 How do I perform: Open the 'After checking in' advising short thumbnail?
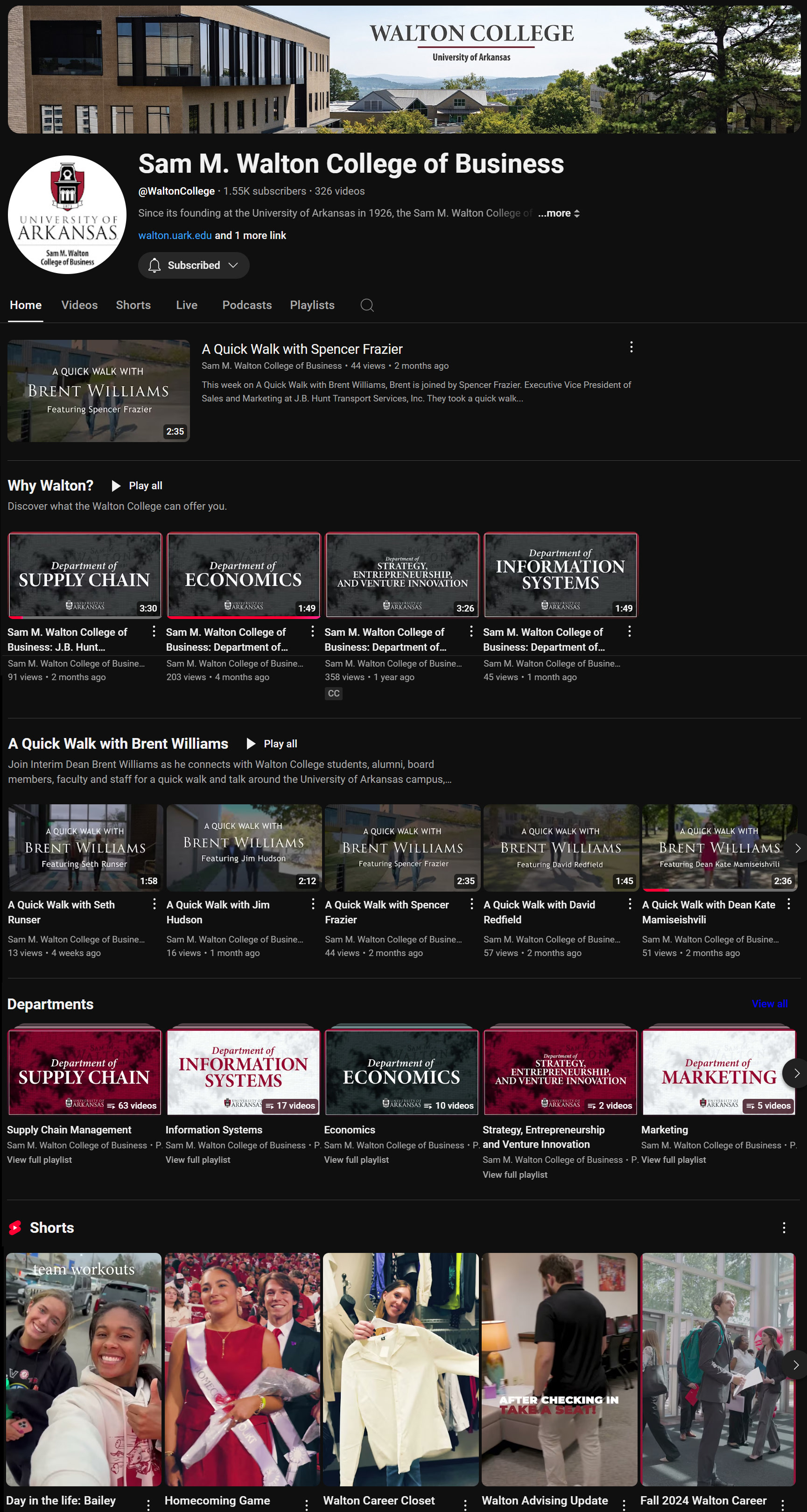[559, 1370]
